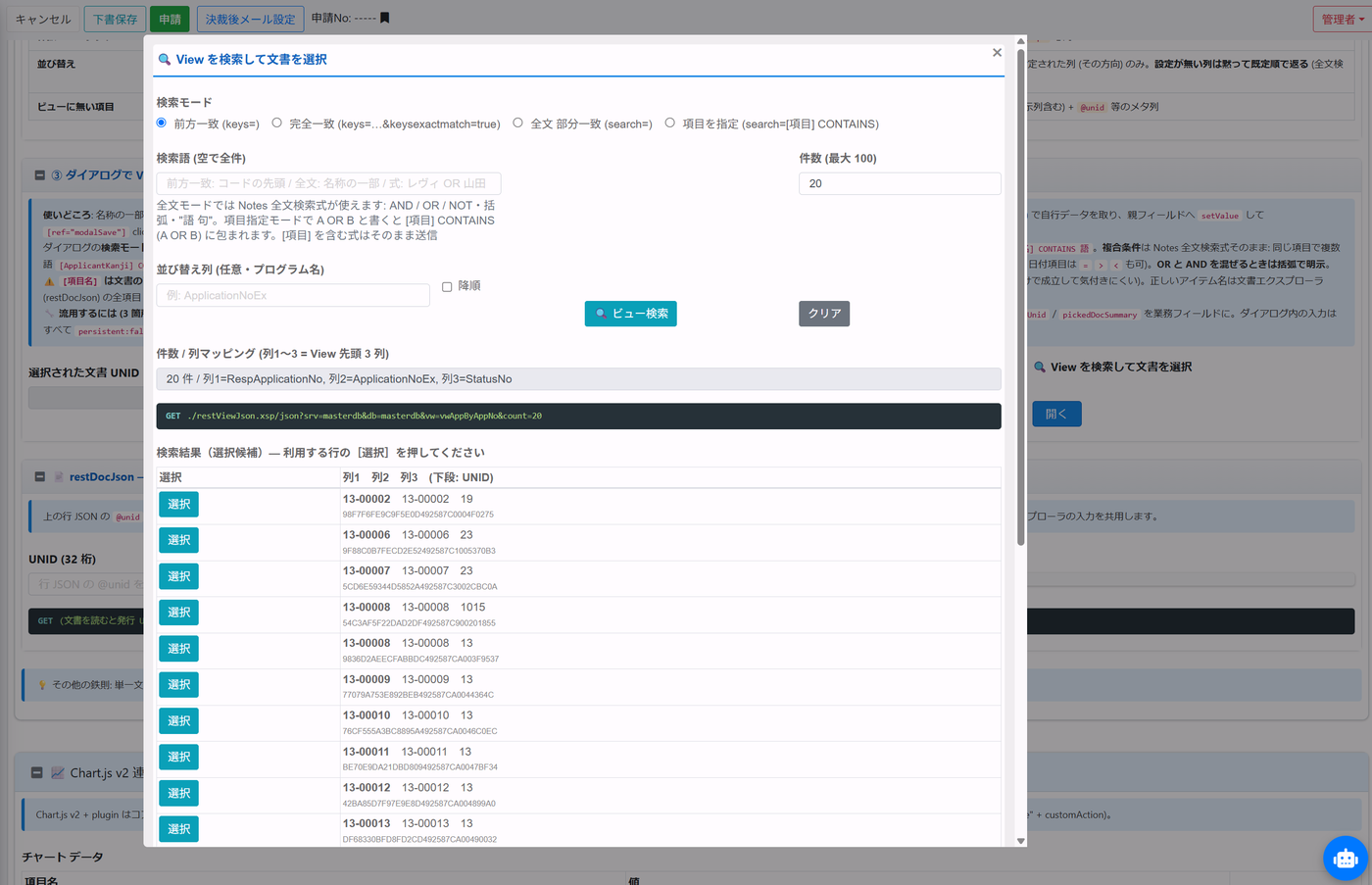Open 決裁後メール設定
Image resolution: width=1372 pixels, height=885 pixels.
pyautogui.click(x=250, y=19)
